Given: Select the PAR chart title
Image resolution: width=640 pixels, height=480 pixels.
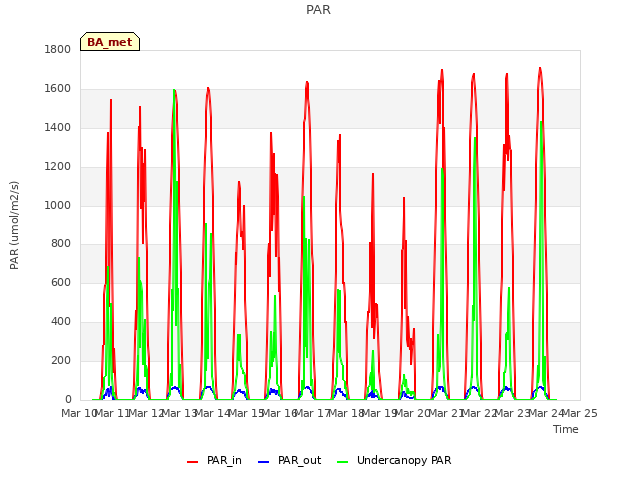Looking at the screenshot, I should (x=318, y=9).
